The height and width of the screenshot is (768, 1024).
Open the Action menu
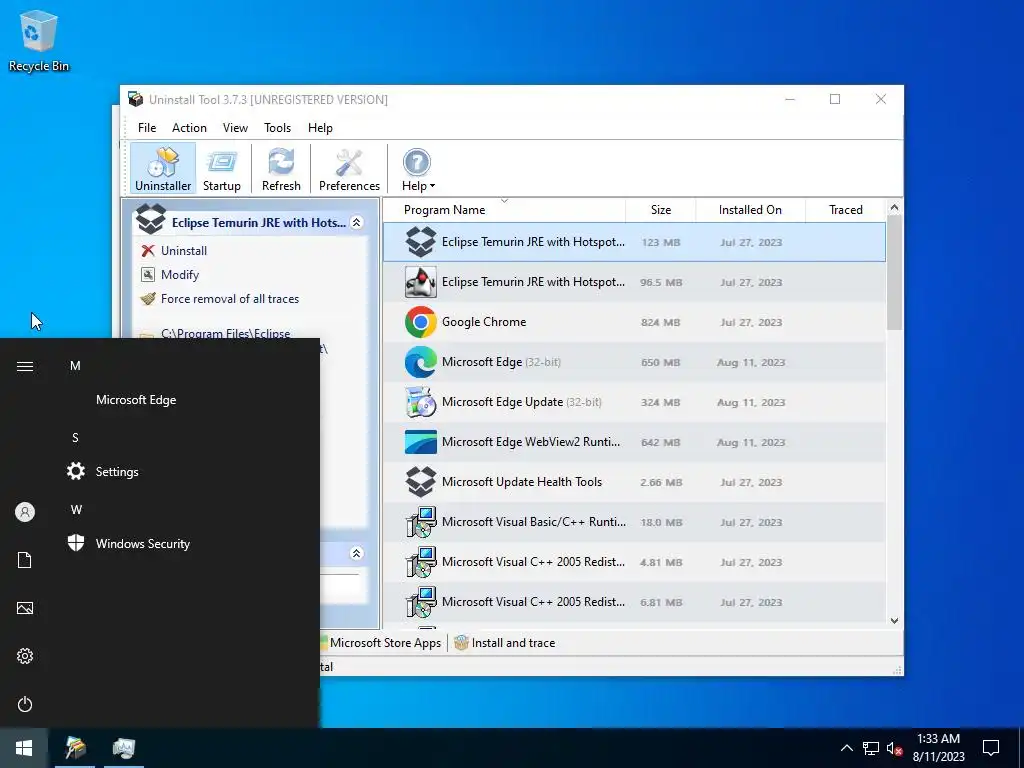(189, 128)
